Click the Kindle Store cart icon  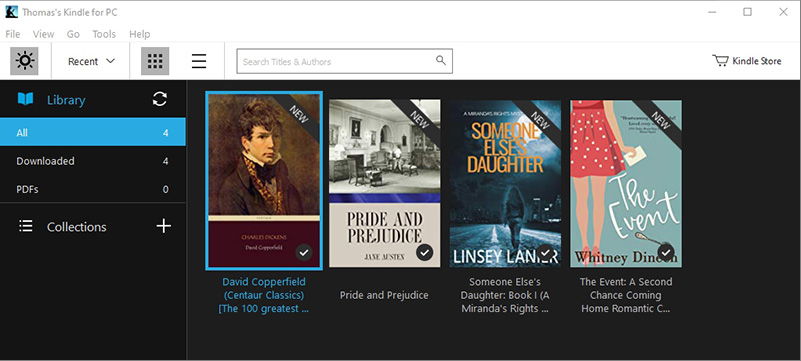click(720, 61)
